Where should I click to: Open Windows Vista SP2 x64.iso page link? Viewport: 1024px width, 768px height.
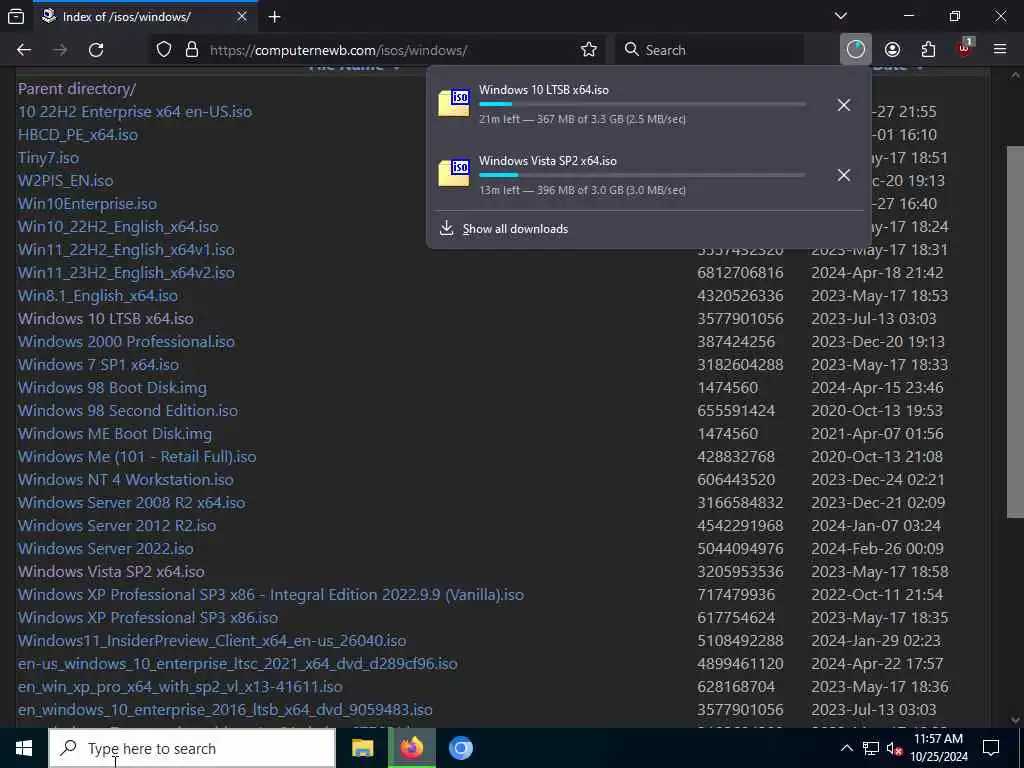[x=111, y=571]
